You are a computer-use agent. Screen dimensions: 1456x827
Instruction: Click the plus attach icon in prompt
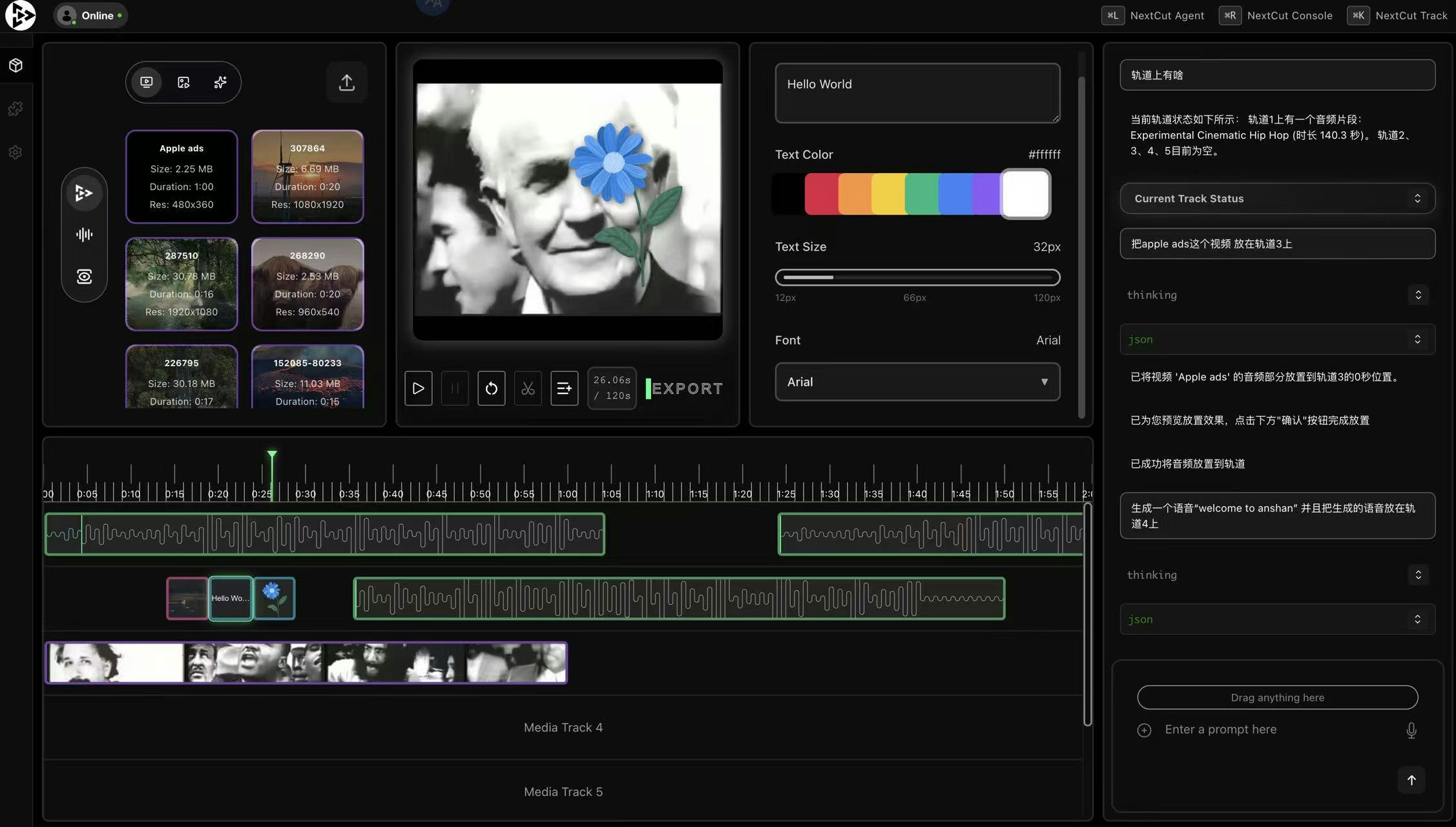point(1144,730)
